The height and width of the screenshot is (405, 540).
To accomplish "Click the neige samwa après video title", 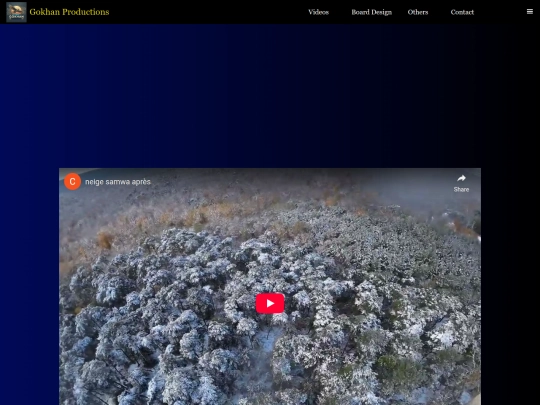I will pyautogui.click(x=118, y=182).
